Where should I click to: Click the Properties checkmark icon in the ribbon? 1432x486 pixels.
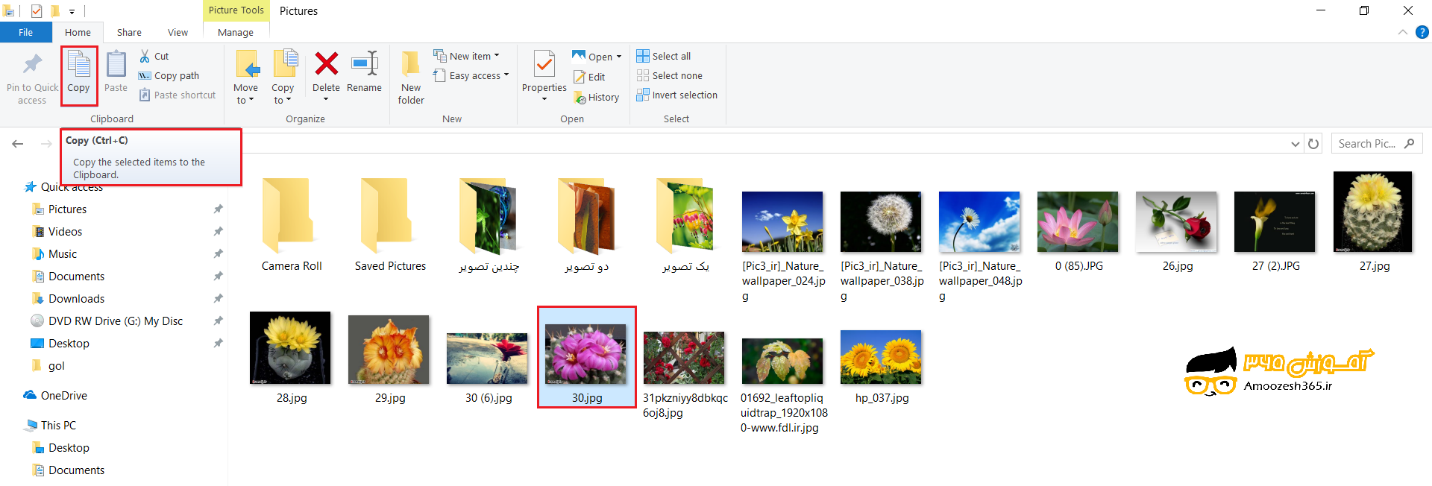[x=544, y=64]
